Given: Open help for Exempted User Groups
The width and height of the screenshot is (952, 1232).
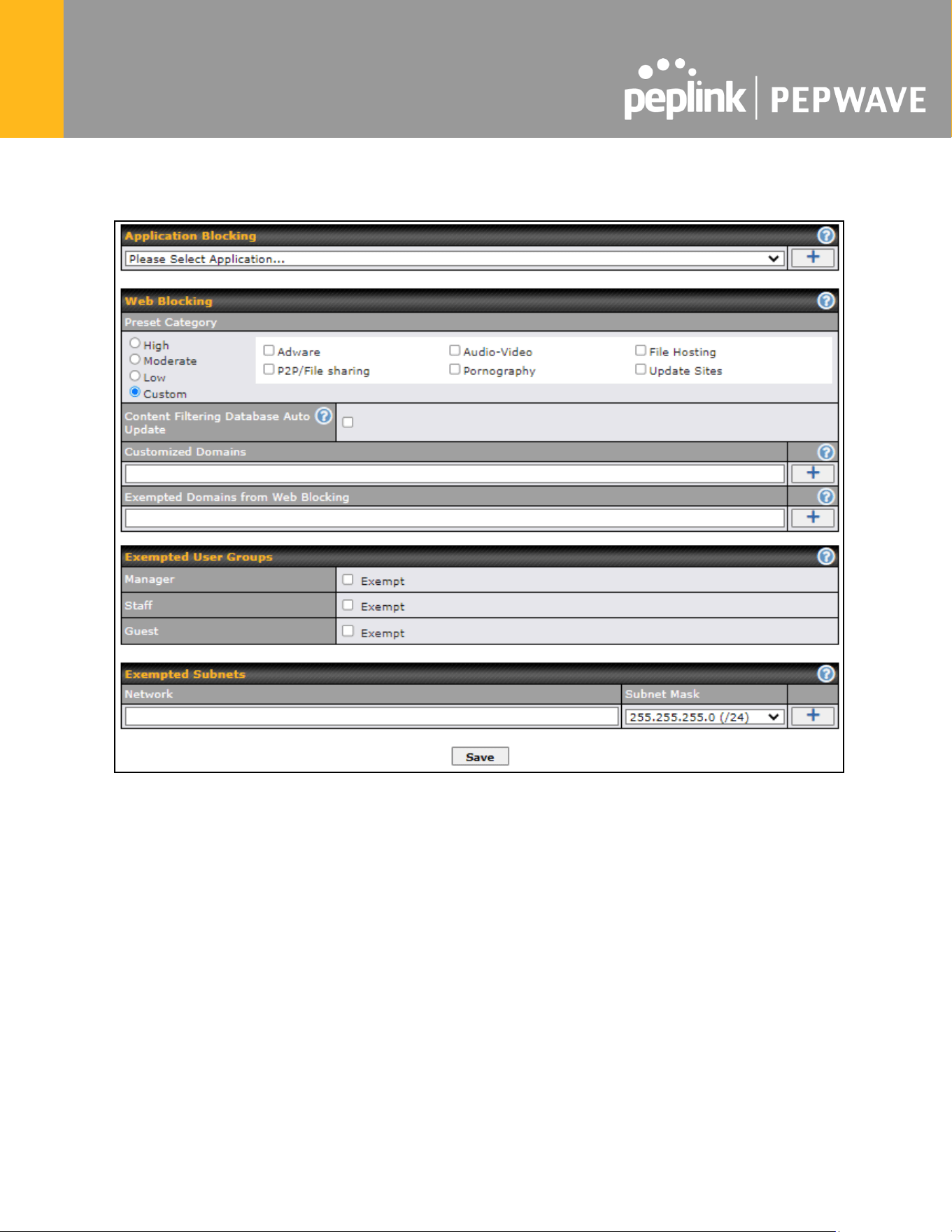Looking at the screenshot, I should [826, 557].
